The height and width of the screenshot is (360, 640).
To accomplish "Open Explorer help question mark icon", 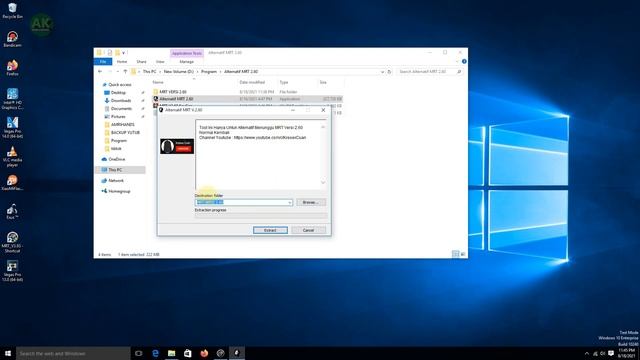I will click(464, 61).
